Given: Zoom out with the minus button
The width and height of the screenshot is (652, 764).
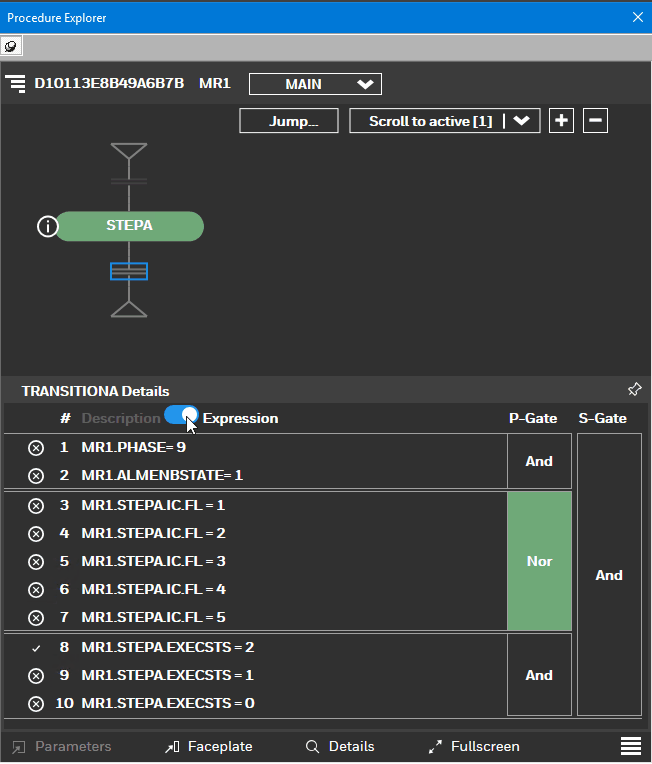Looking at the screenshot, I should 595,120.
